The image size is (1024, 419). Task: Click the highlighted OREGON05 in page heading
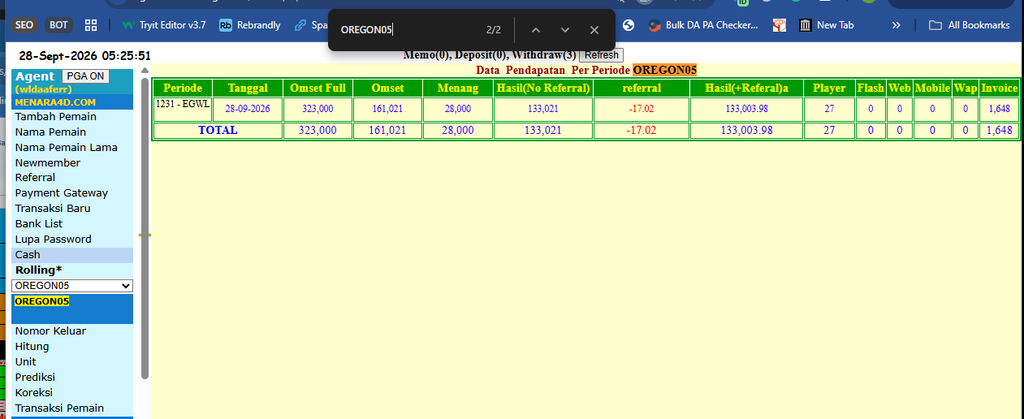pyautogui.click(x=665, y=70)
